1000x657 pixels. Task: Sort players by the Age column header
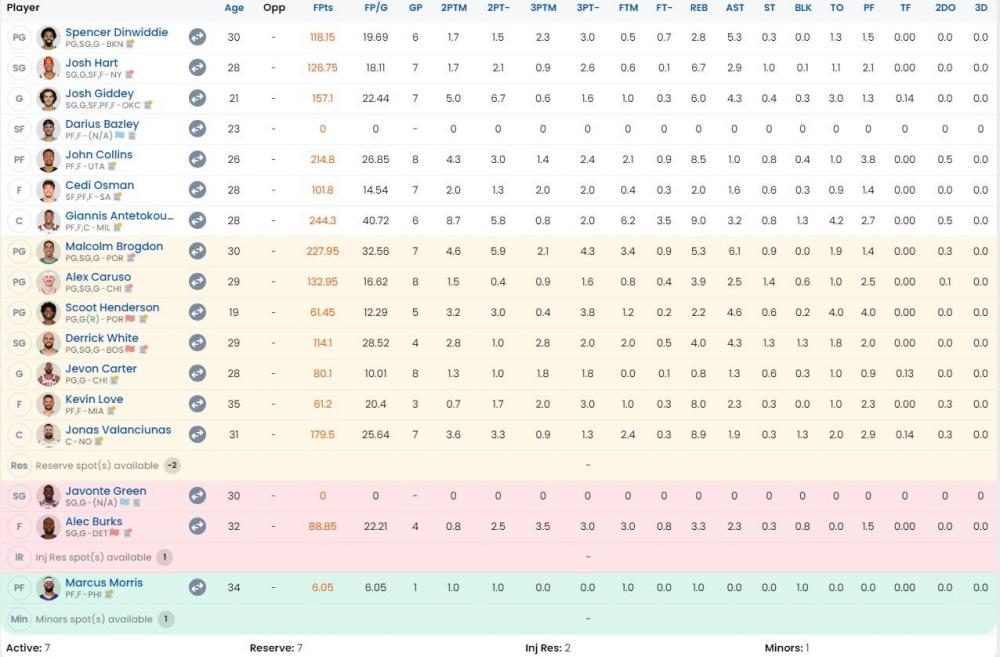(234, 8)
